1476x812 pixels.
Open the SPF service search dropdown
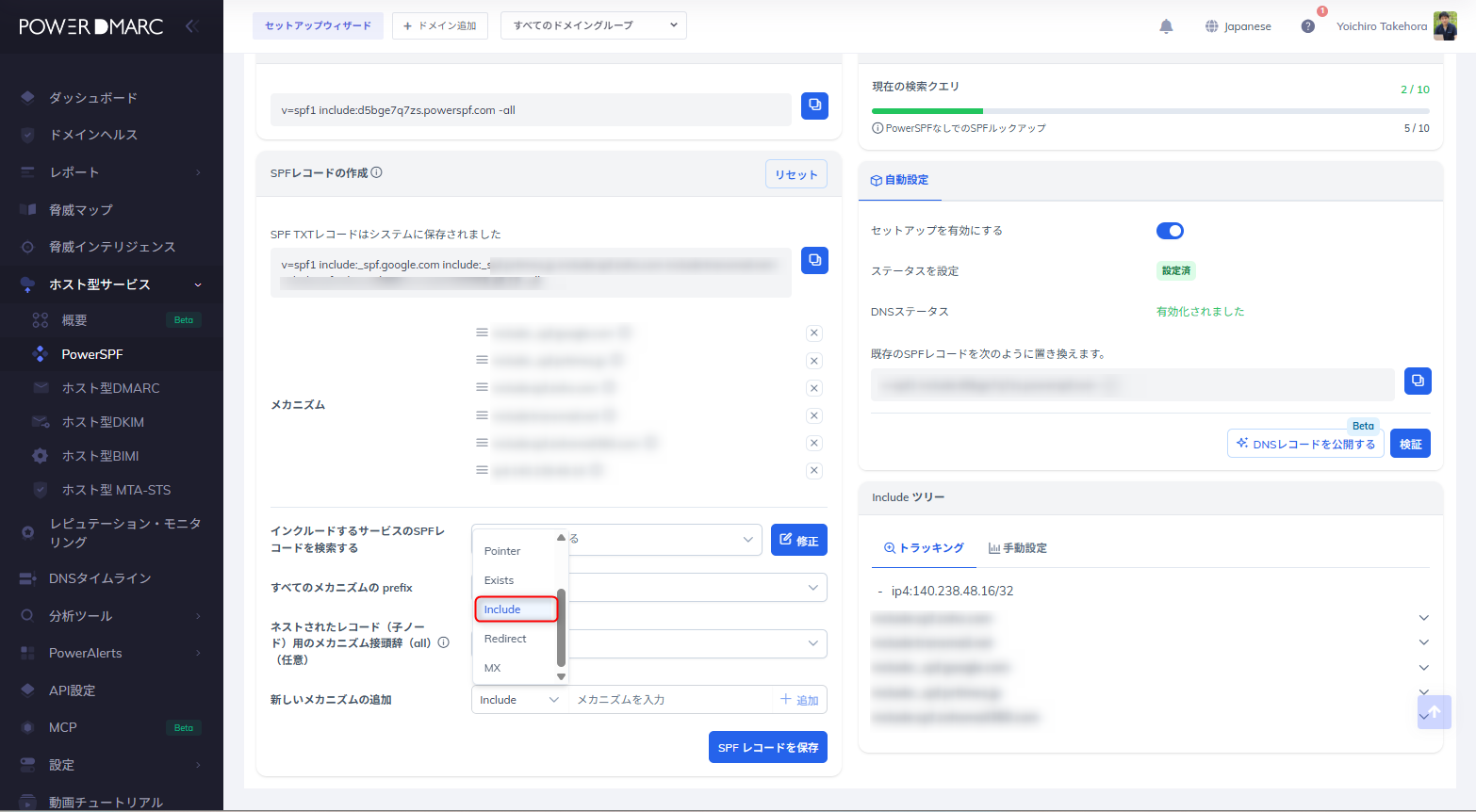point(617,540)
